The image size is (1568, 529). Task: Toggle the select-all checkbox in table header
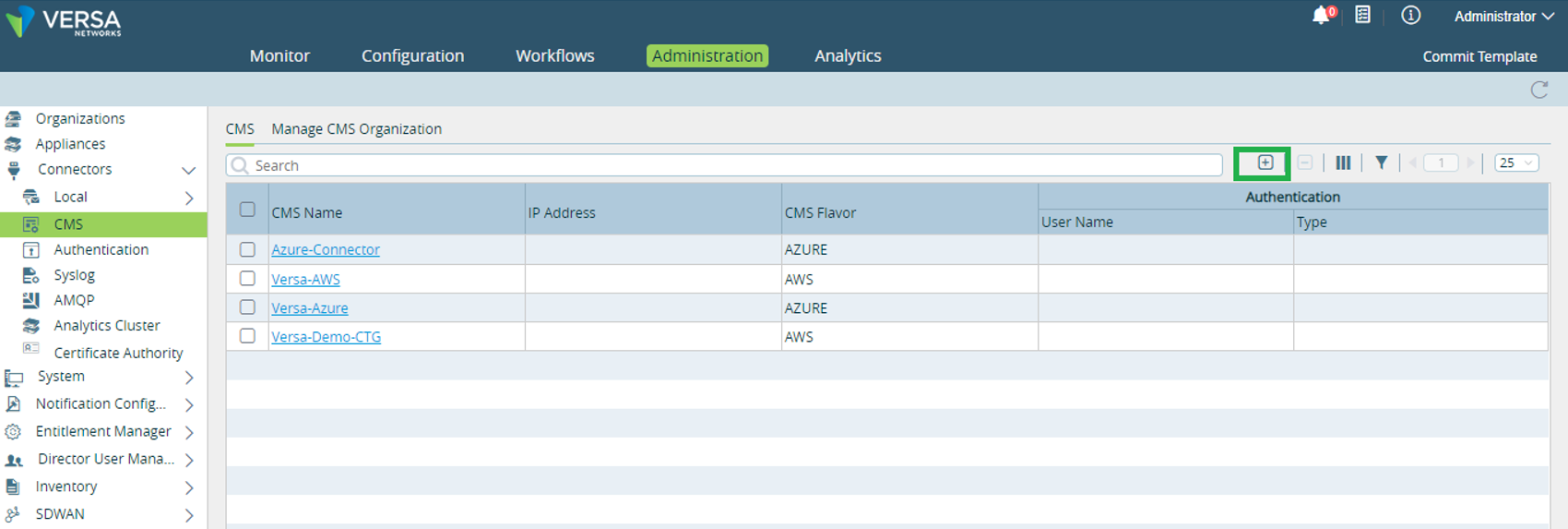pos(247,209)
